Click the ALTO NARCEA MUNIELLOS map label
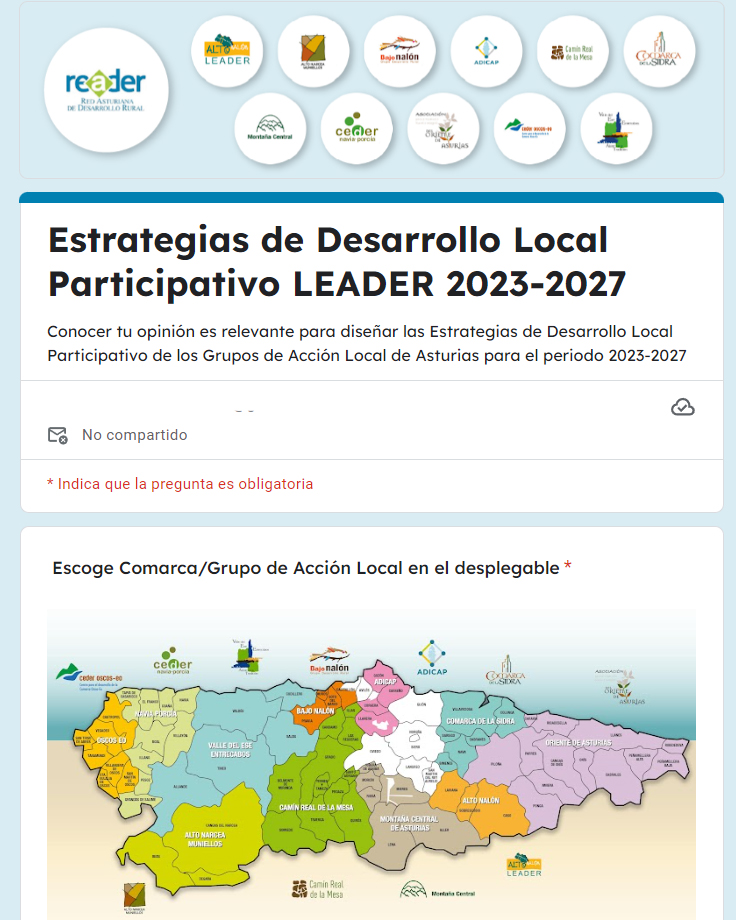 click(x=205, y=839)
